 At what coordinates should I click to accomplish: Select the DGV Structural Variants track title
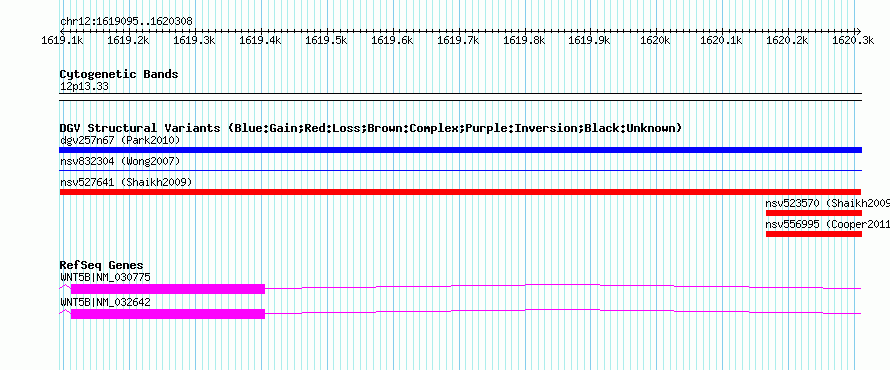[371, 128]
